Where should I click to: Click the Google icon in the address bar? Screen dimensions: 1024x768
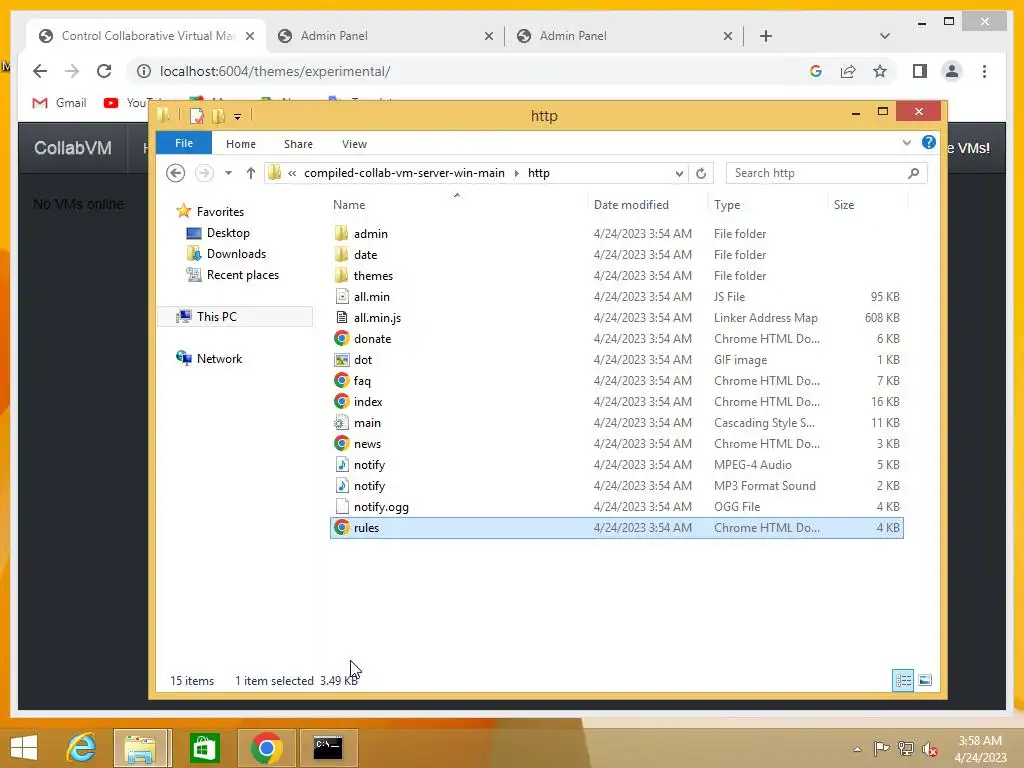point(816,71)
